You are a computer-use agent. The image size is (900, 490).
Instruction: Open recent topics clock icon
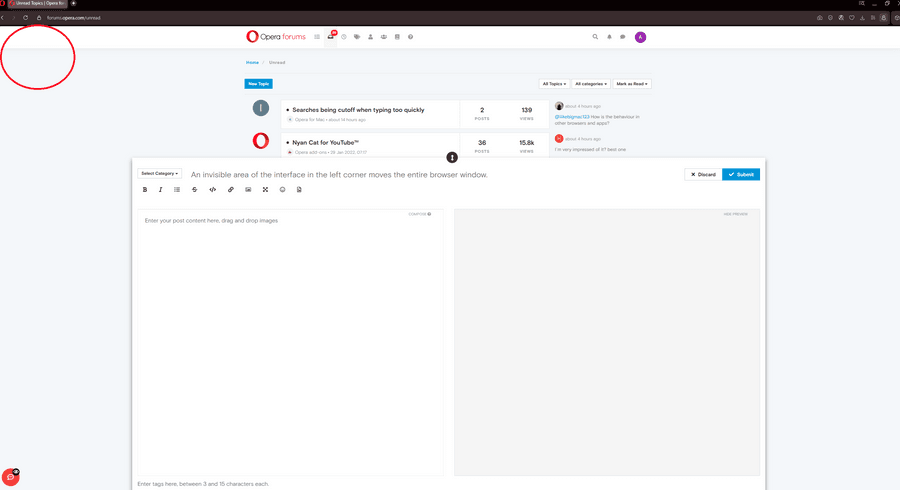pos(344,37)
